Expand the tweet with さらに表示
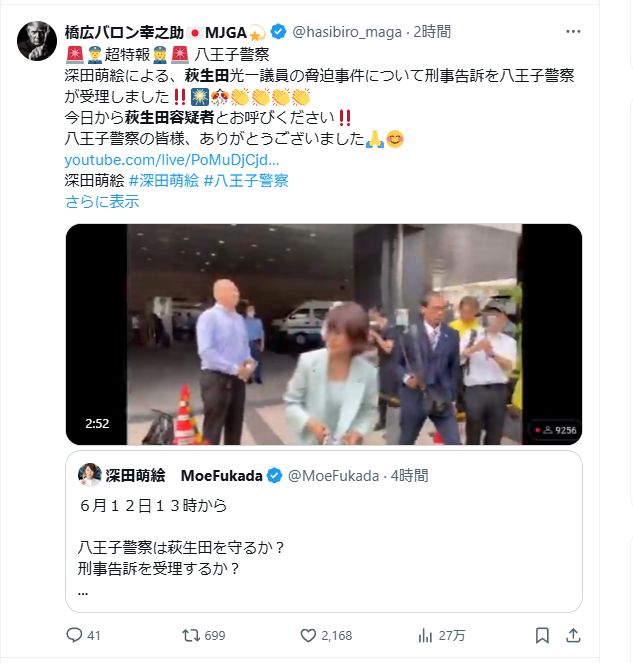 coord(102,201)
